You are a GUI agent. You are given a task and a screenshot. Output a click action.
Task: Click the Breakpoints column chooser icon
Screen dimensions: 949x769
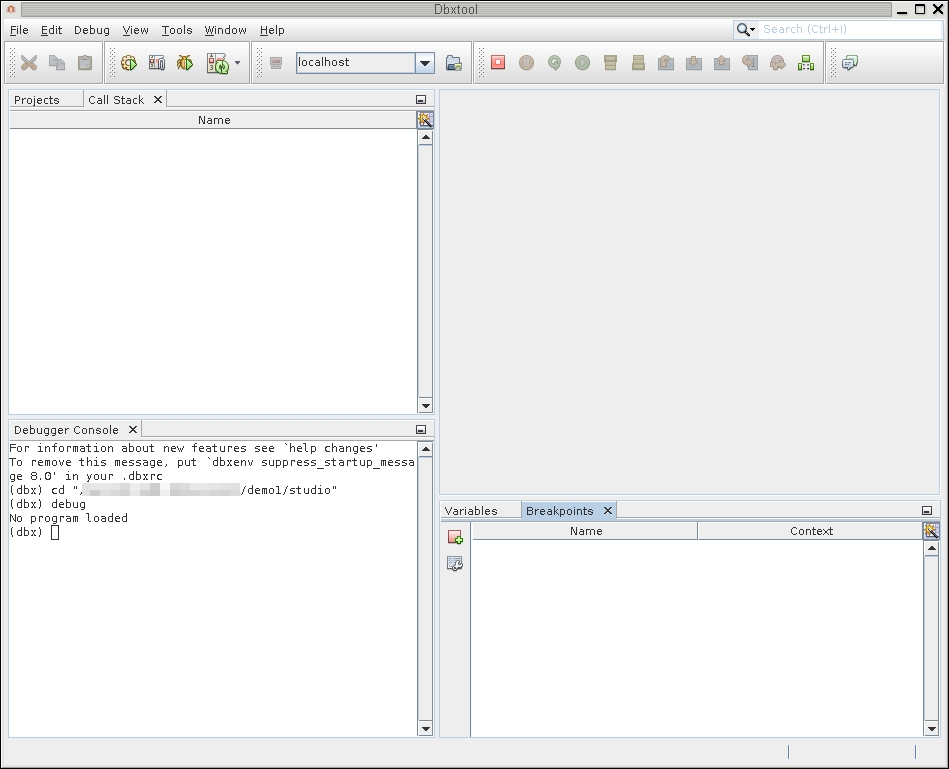click(x=931, y=531)
